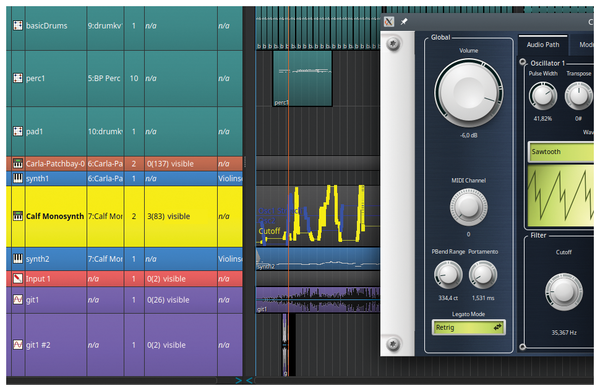This screenshot has height=391, width=600.
Task: Click the 1,531 ms Portamento value
Action: tap(483, 298)
